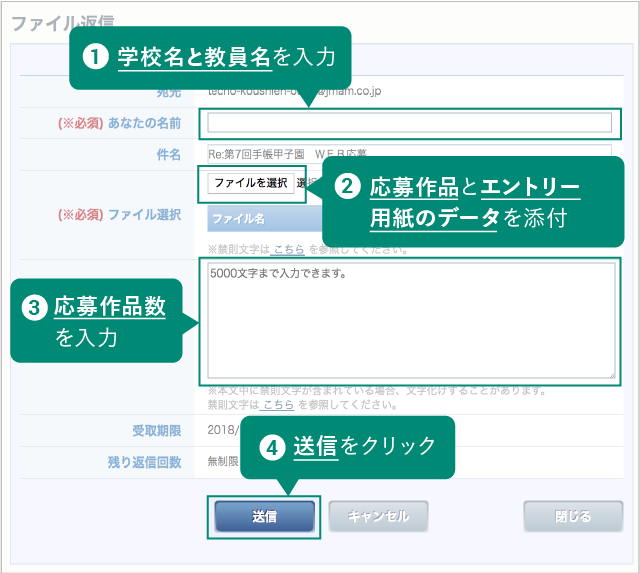The height and width of the screenshot is (573, 640).
Task: Click the step 4 number badge
Action: (x=270, y=448)
